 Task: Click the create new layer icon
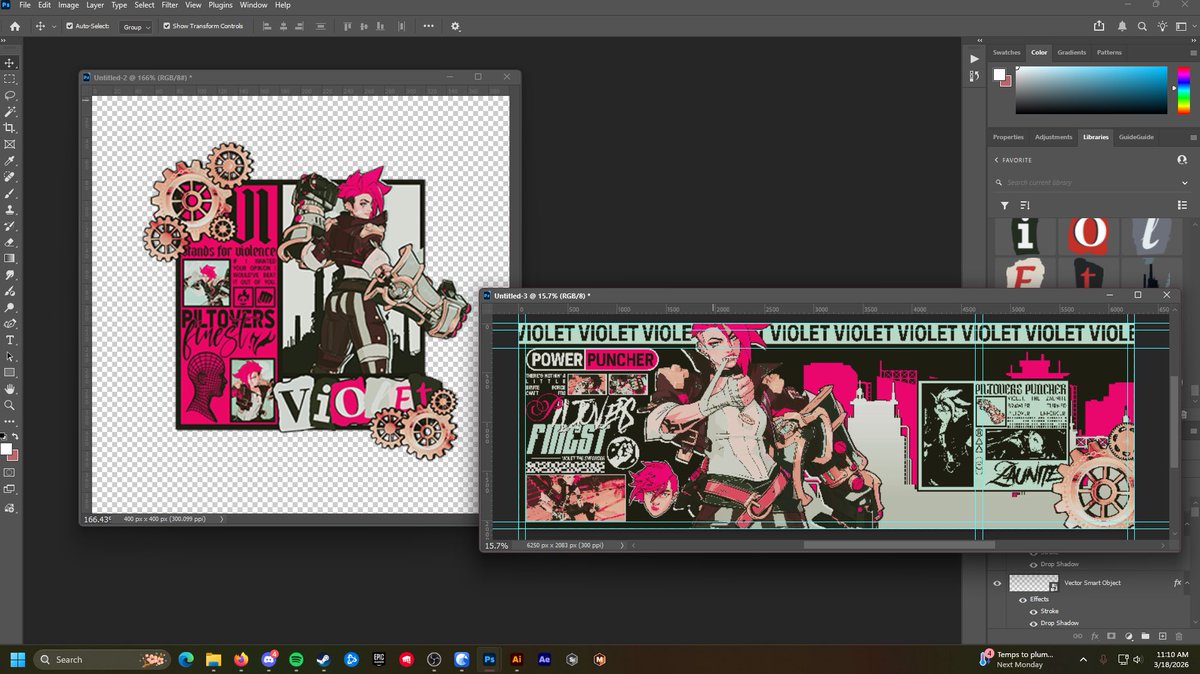(1162, 636)
